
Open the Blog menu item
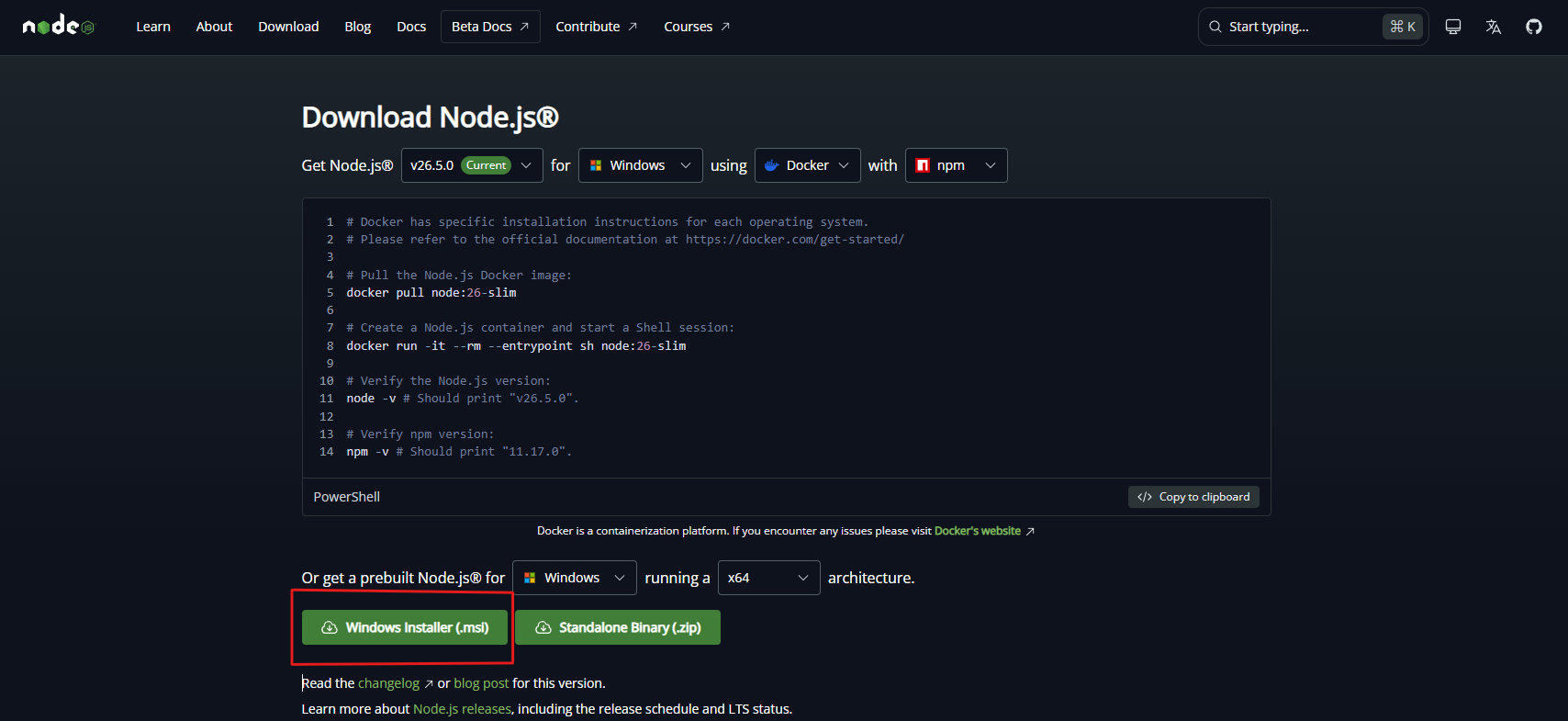tap(358, 27)
